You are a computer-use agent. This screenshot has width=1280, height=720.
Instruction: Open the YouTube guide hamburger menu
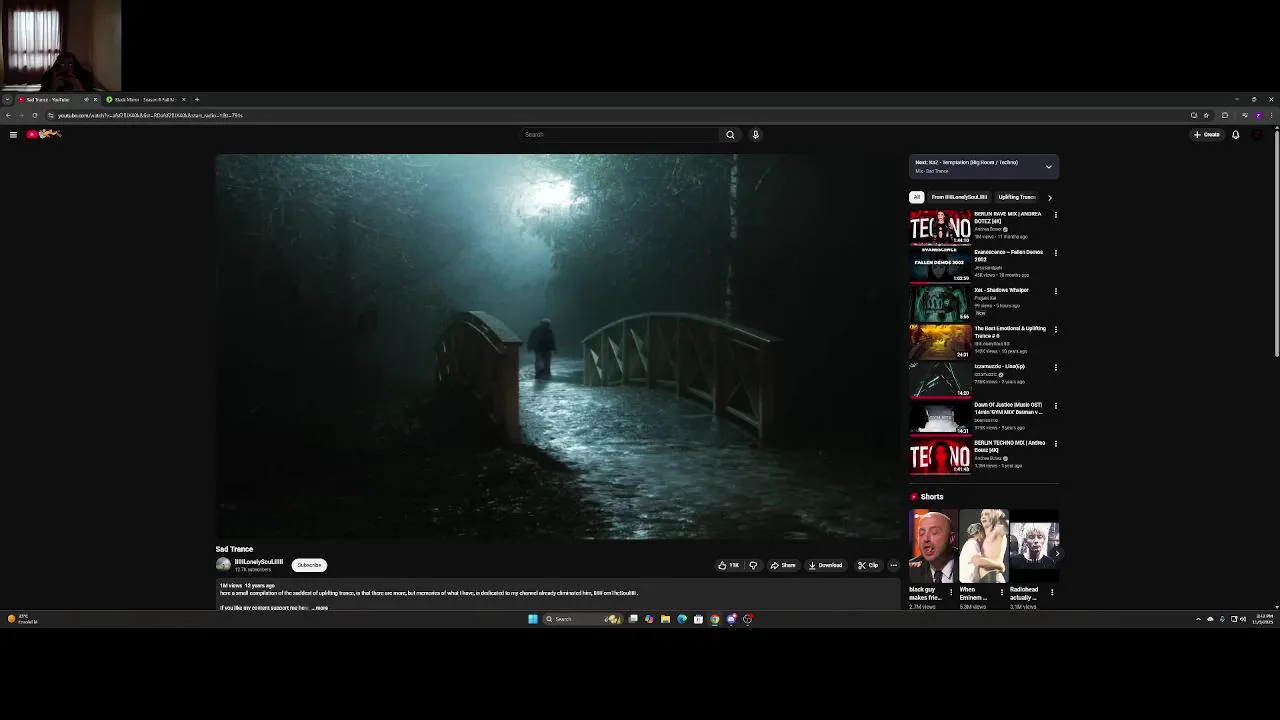click(13, 134)
